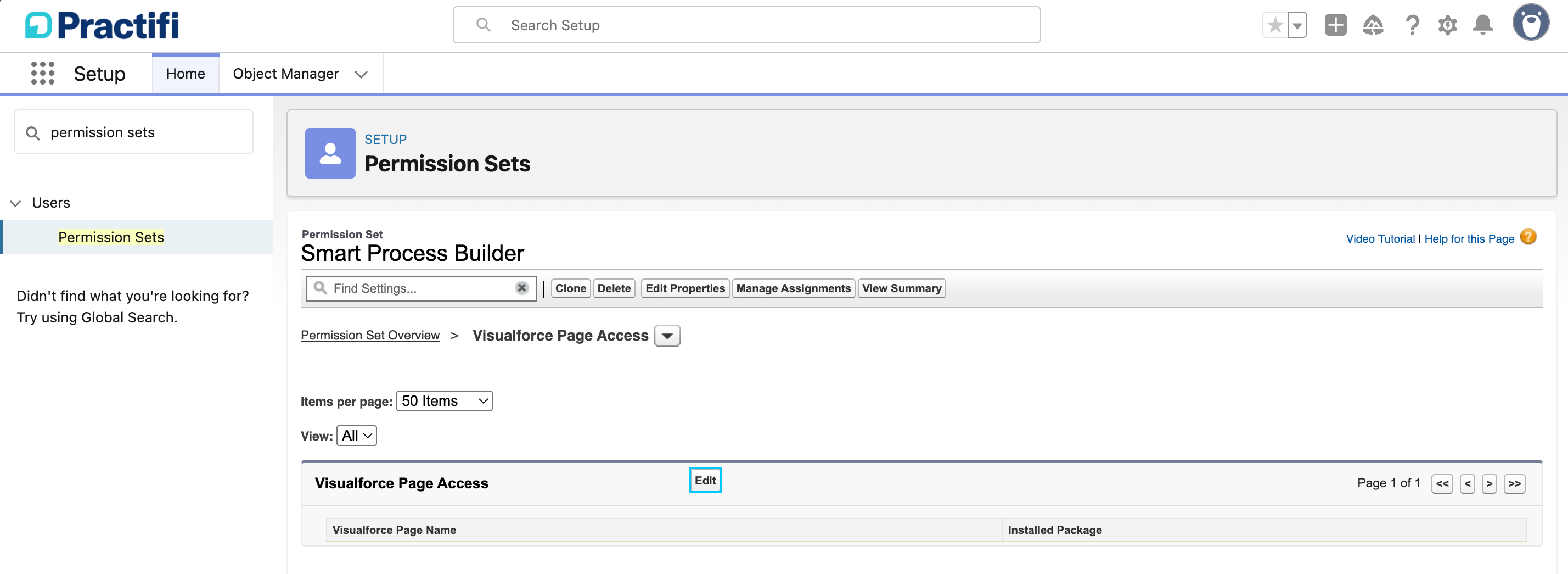1568x574 pixels.
Task: Click the orange help icon beside Help for this Page
Action: [1528, 236]
